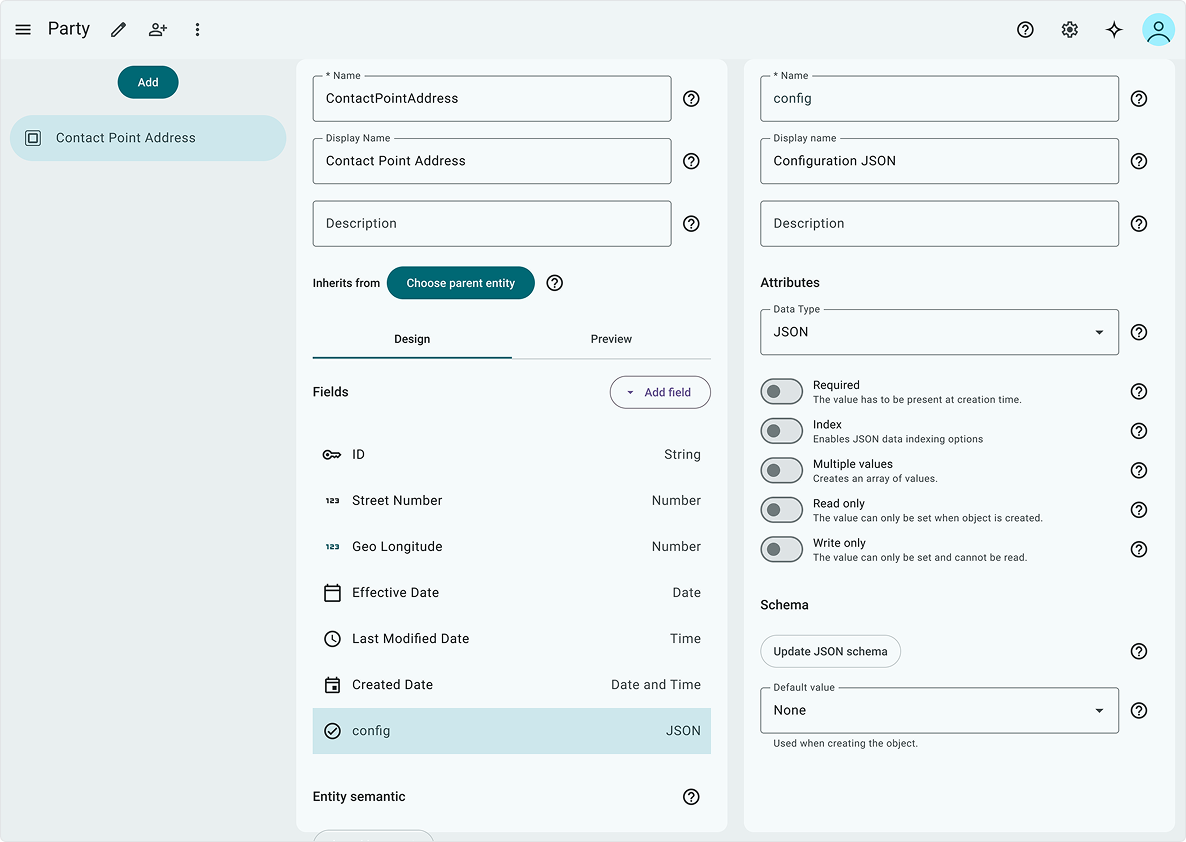Expand the Default value None dropdown
This screenshot has width=1186, height=842.
tap(939, 710)
